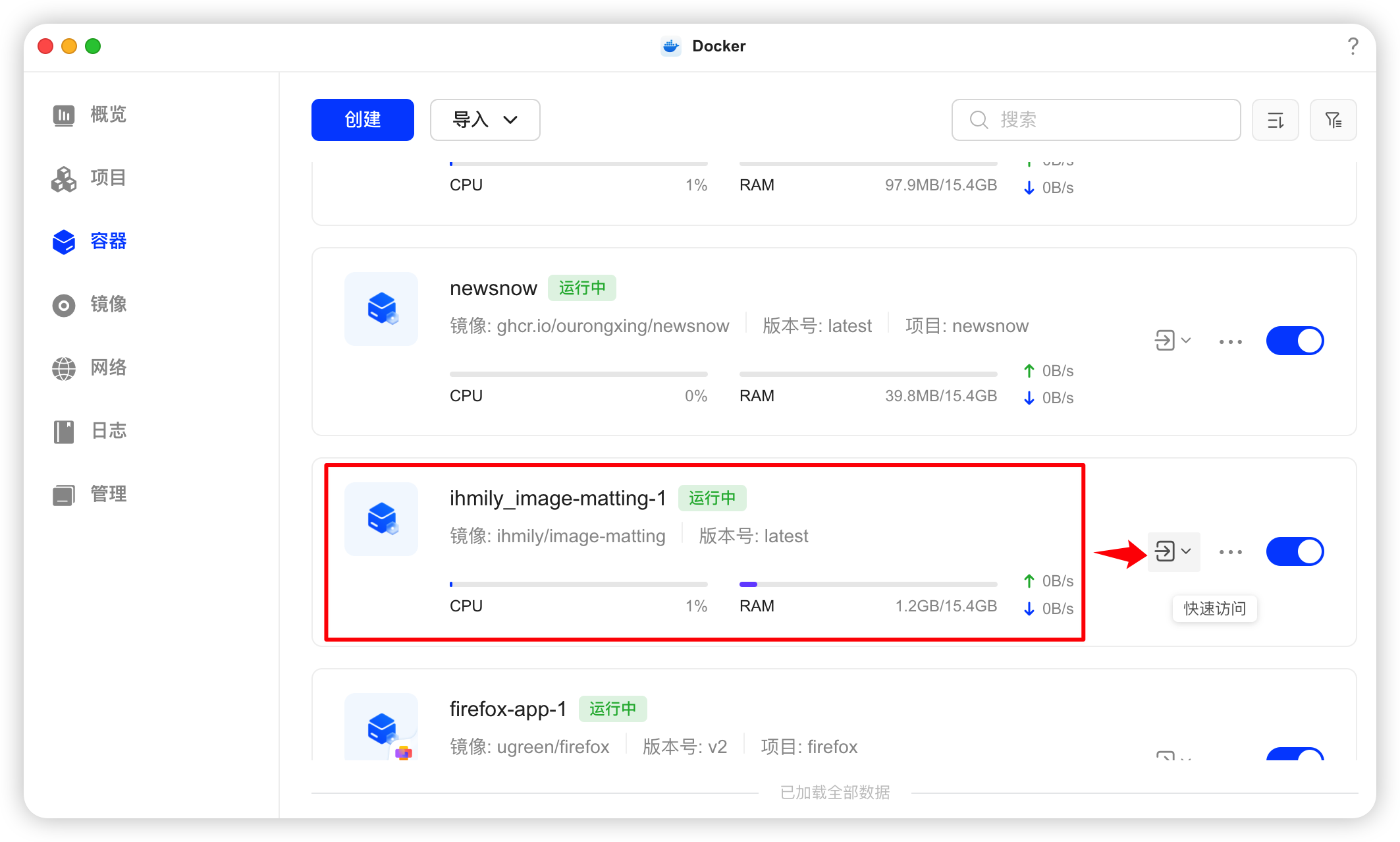Image resolution: width=1400 pixels, height=842 pixels.
Task: Click the firefox-app-1 container icon
Action: [x=381, y=728]
